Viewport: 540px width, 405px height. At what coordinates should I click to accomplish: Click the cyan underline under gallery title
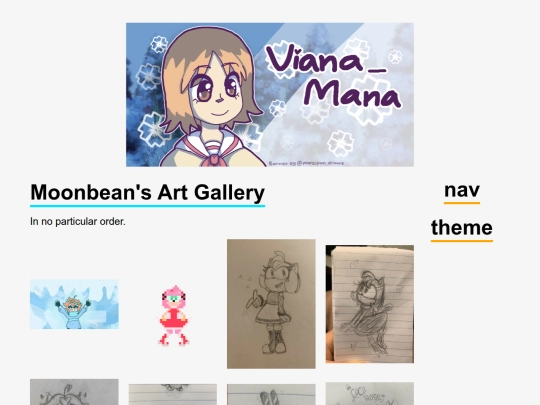tap(147, 206)
